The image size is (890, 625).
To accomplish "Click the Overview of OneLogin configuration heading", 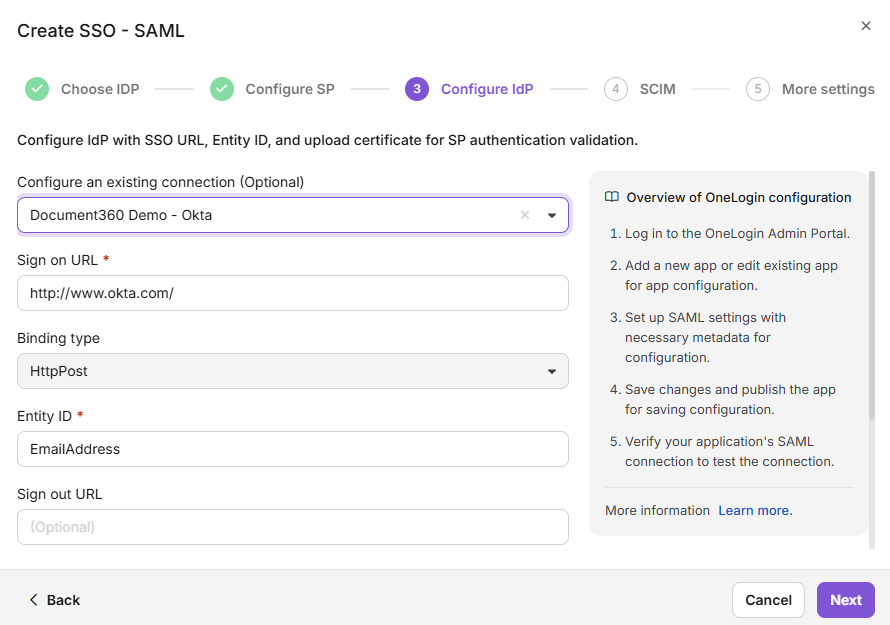I will tap(739, 197).
